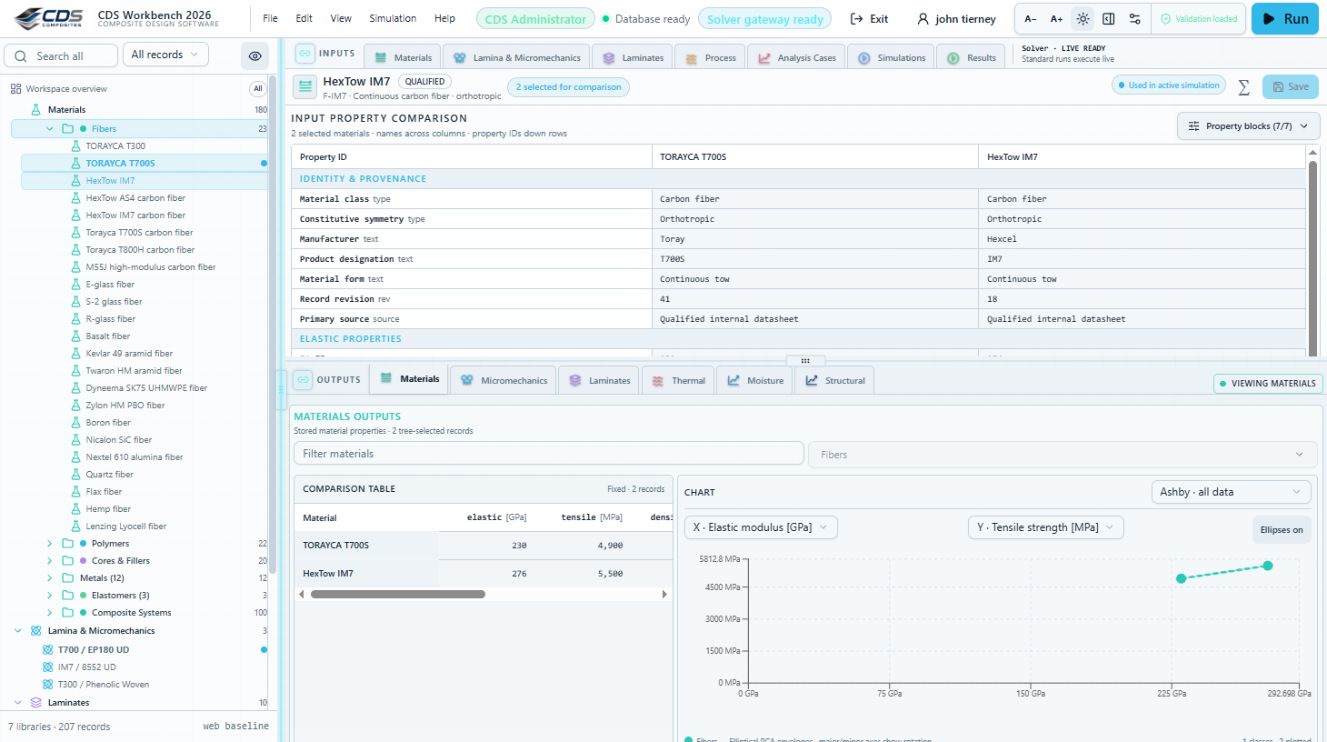The image size is (1327, 742).
Task: Switch to the Analysis Cases tab
Action: coord(797,58)
